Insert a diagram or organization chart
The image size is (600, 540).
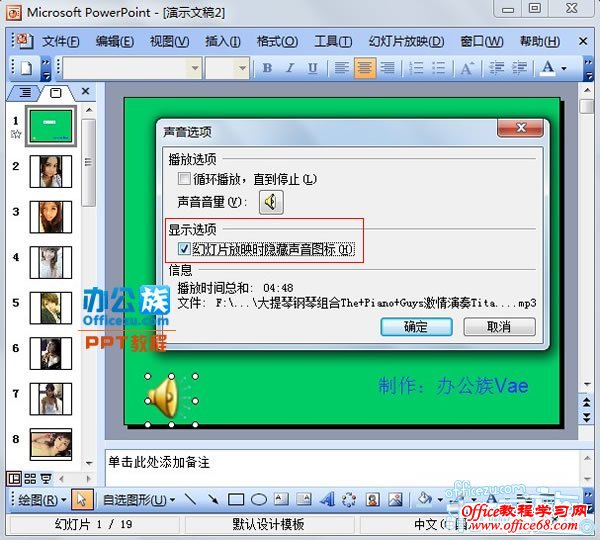click(349, 499)
